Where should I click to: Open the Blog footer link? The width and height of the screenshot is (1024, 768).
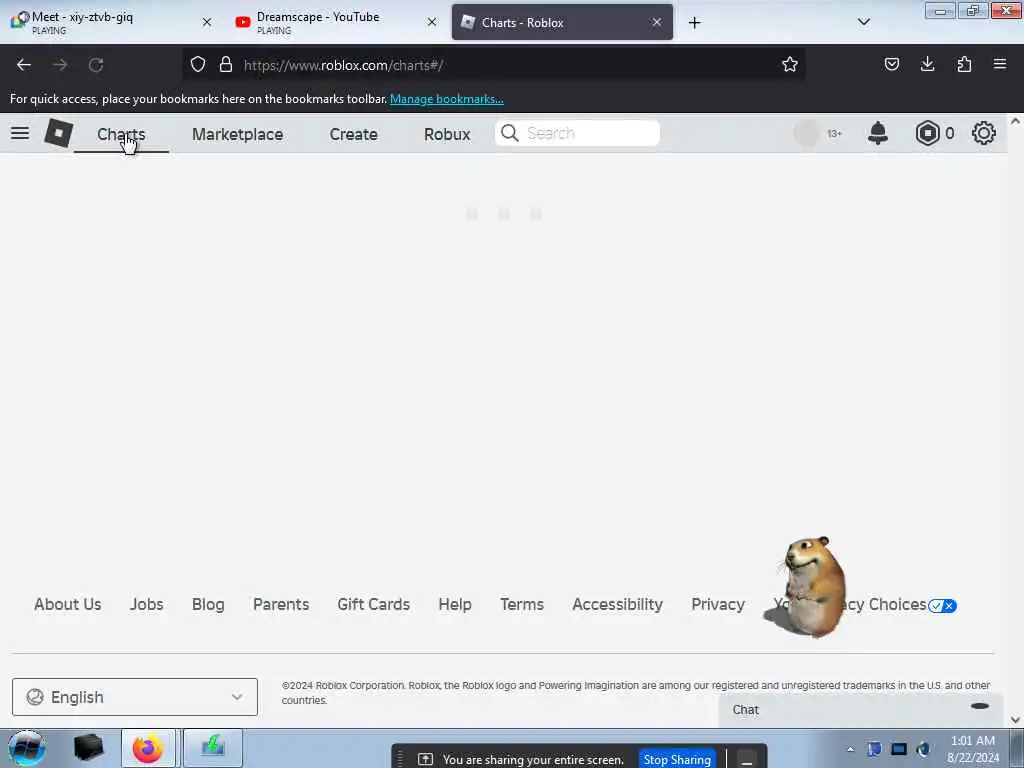click(208, 605)
